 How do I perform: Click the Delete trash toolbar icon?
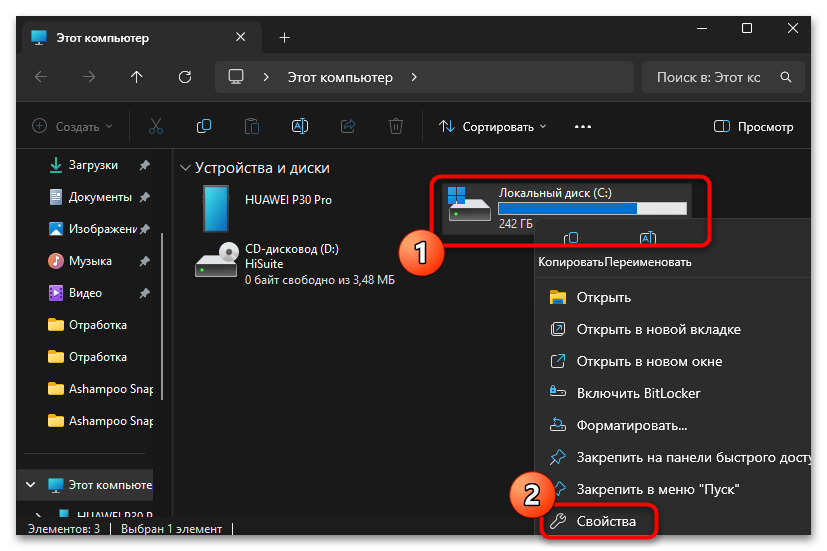click(396, 127)
